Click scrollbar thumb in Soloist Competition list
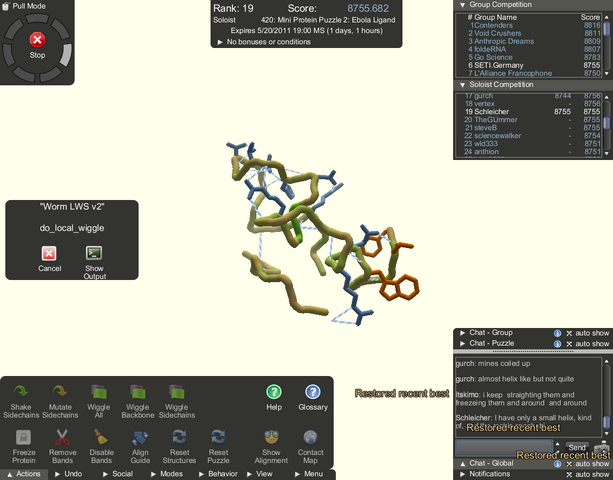The image size is (613, 480). pyautogui.click(x=607, y=123)
